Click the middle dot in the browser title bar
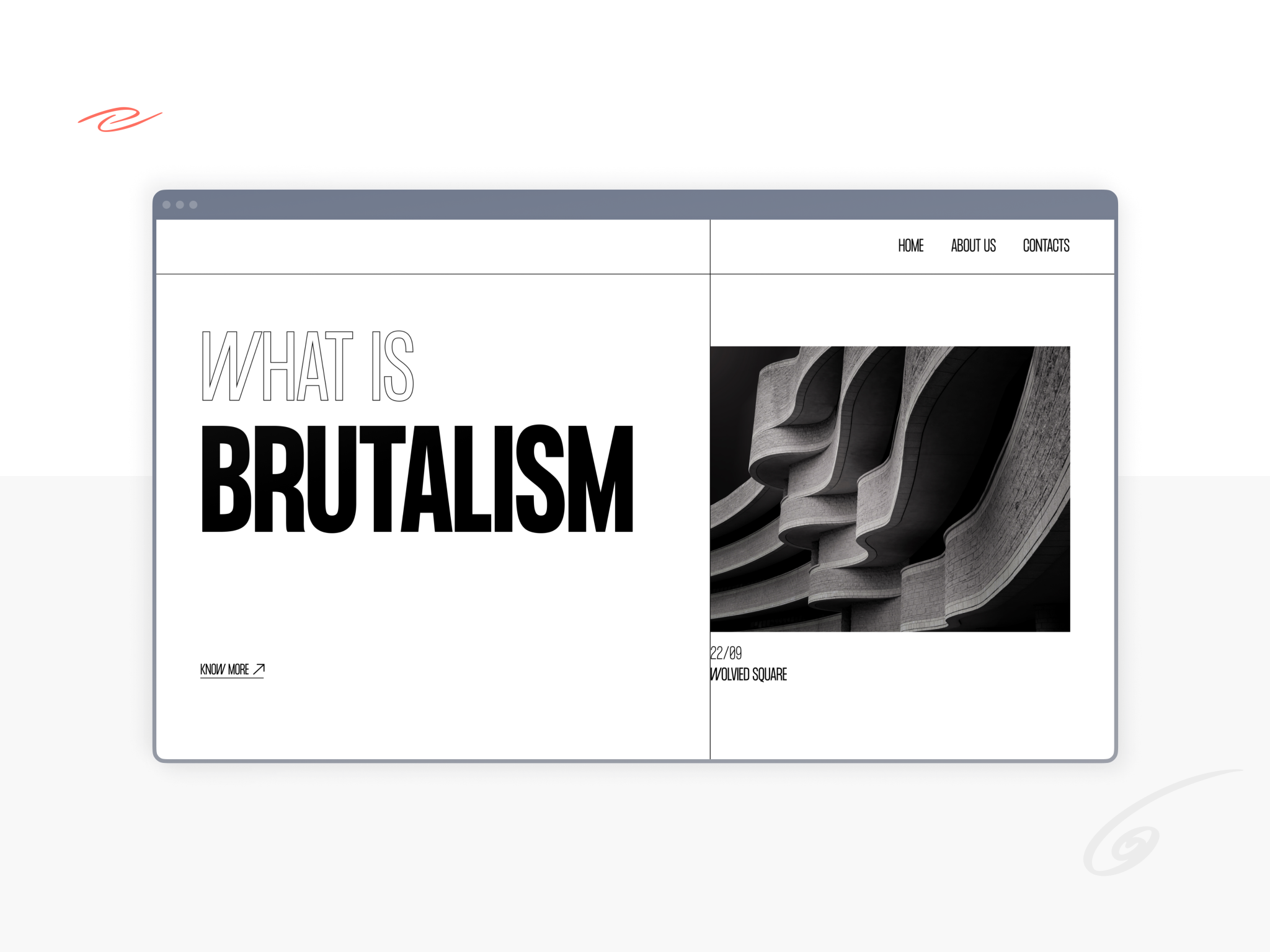 [x=180, y=205]
